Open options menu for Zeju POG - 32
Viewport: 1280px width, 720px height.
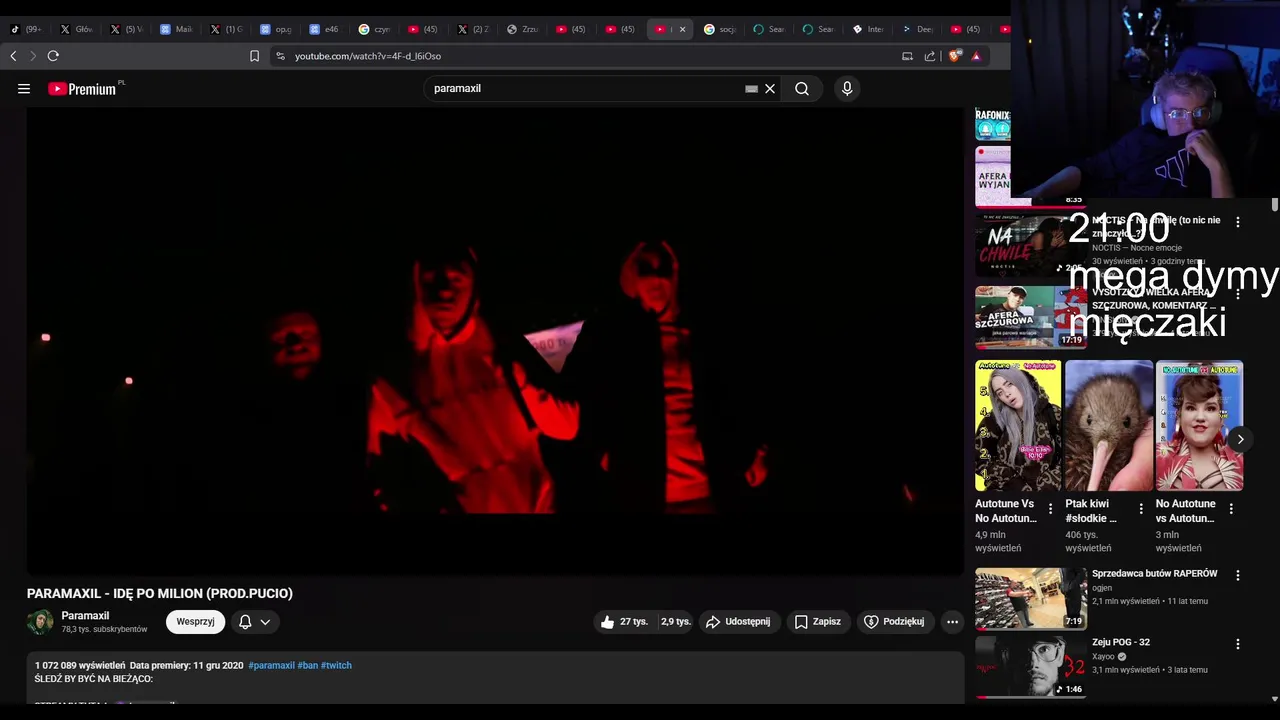[1238, 644]
